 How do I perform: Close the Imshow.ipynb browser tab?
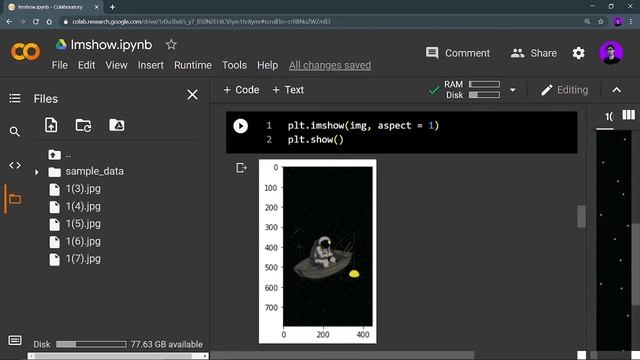pyautogui.click(x=97, y=7)
